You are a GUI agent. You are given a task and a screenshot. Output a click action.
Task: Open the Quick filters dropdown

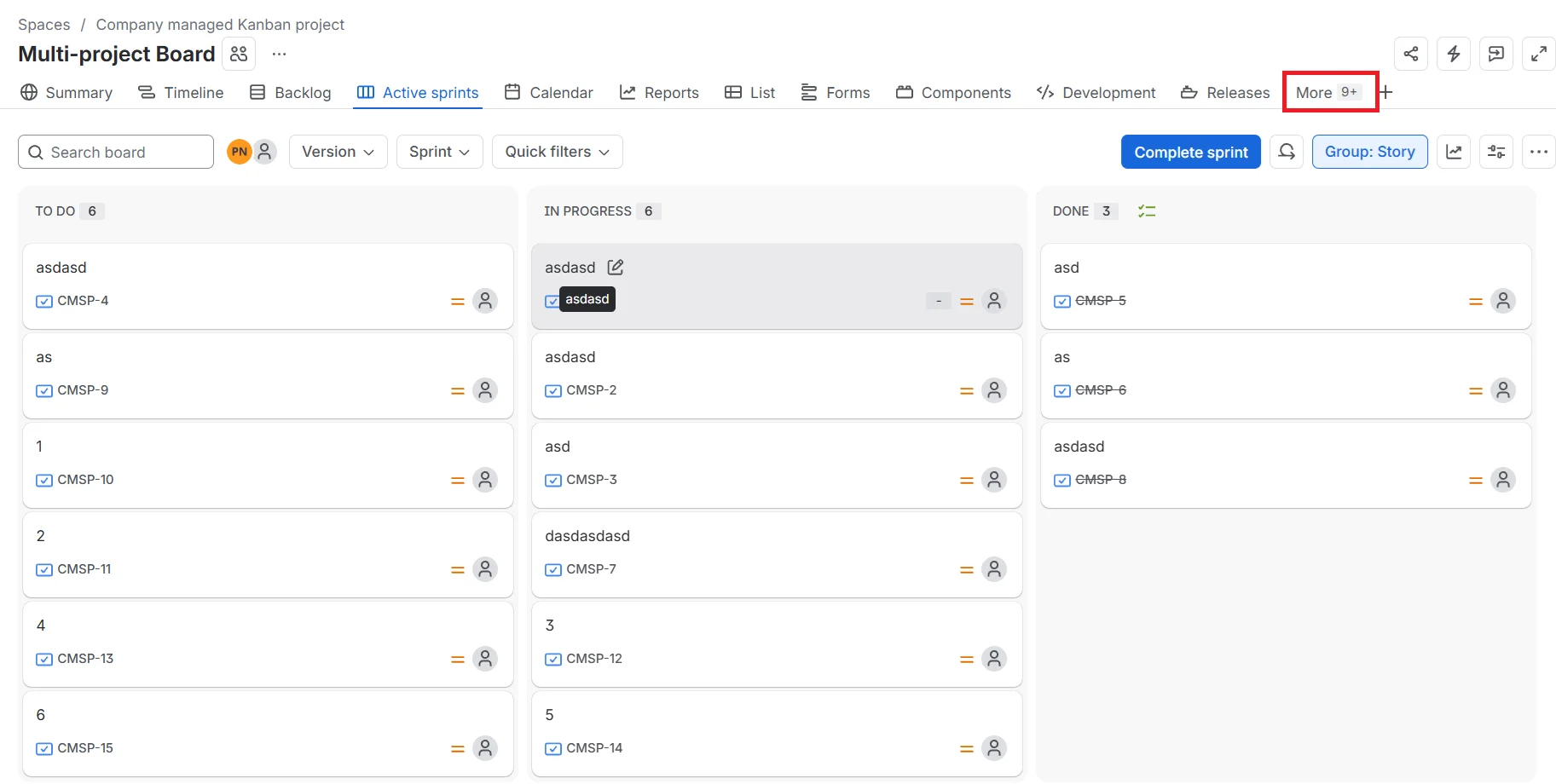click(558, 152)
